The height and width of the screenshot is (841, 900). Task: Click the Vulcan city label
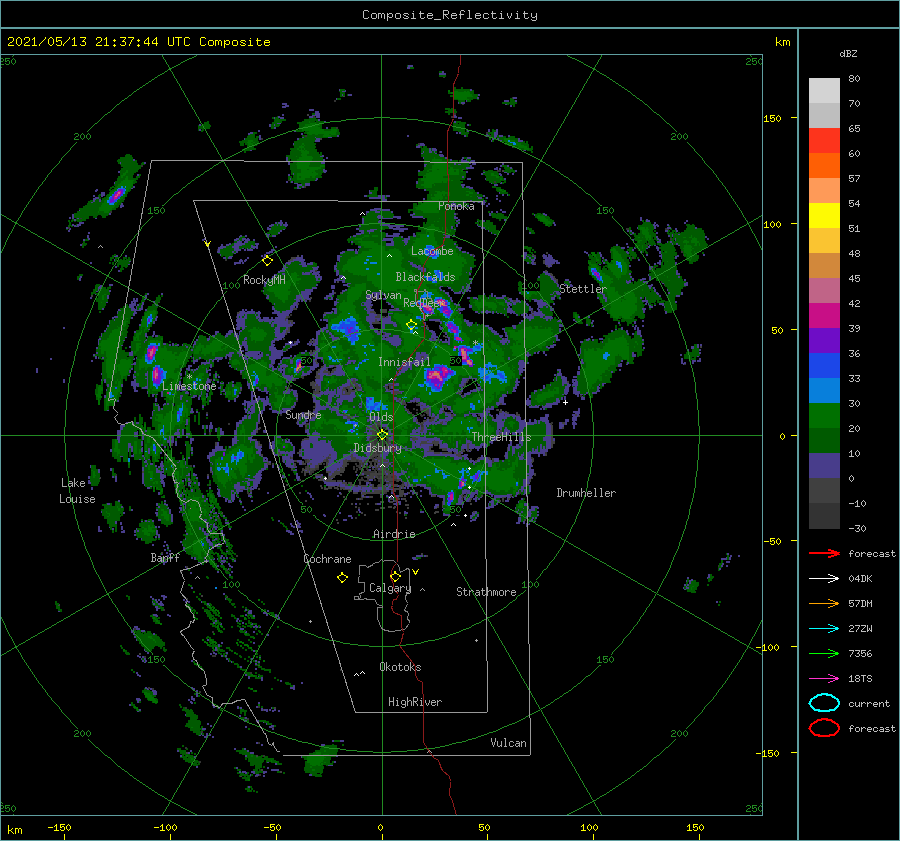pos(509,743)
